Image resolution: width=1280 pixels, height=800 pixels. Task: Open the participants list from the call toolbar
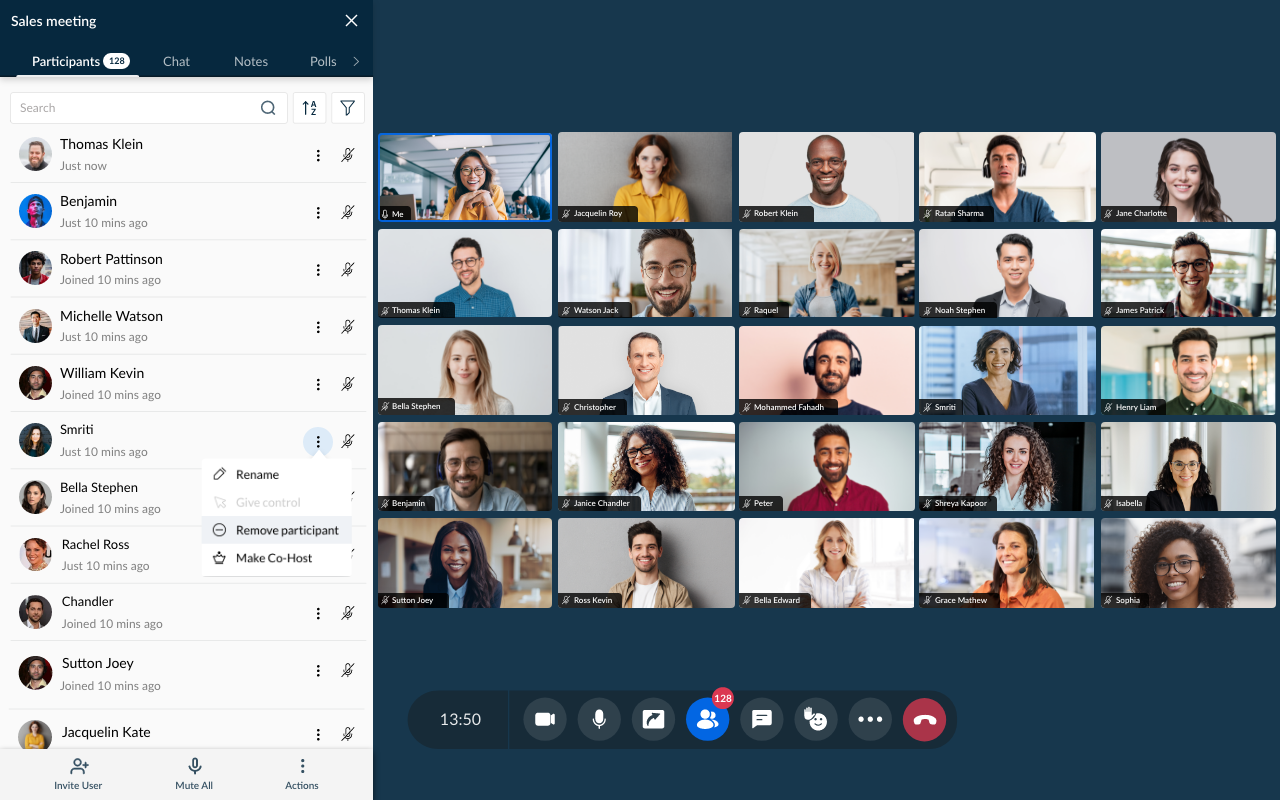707,719
